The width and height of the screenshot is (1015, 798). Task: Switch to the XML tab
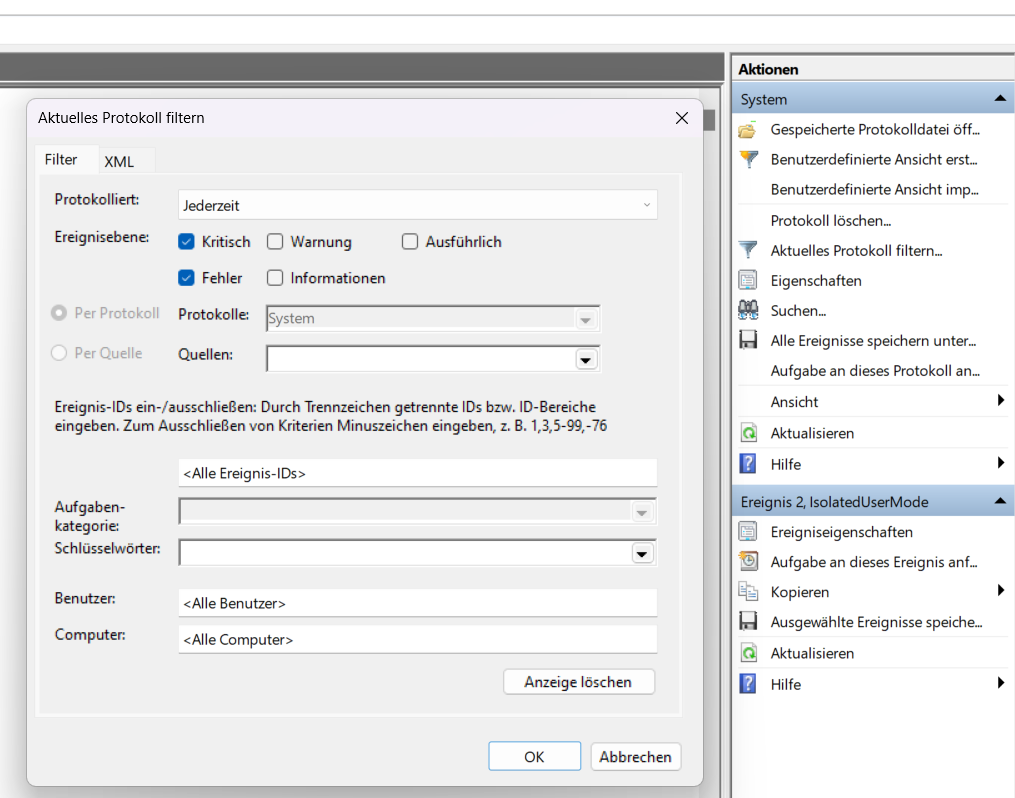[119, 161]
